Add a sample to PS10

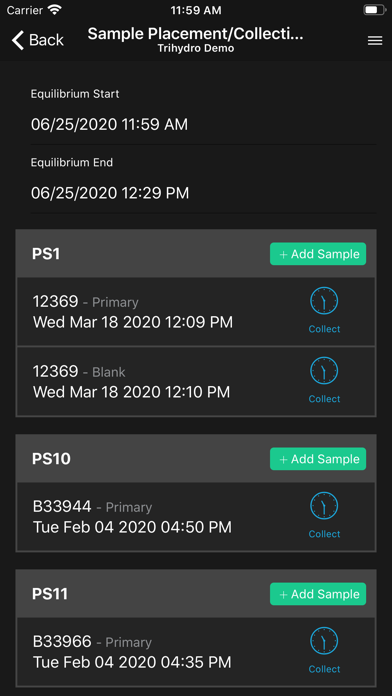pyautogui.click(x=318, y=459)
